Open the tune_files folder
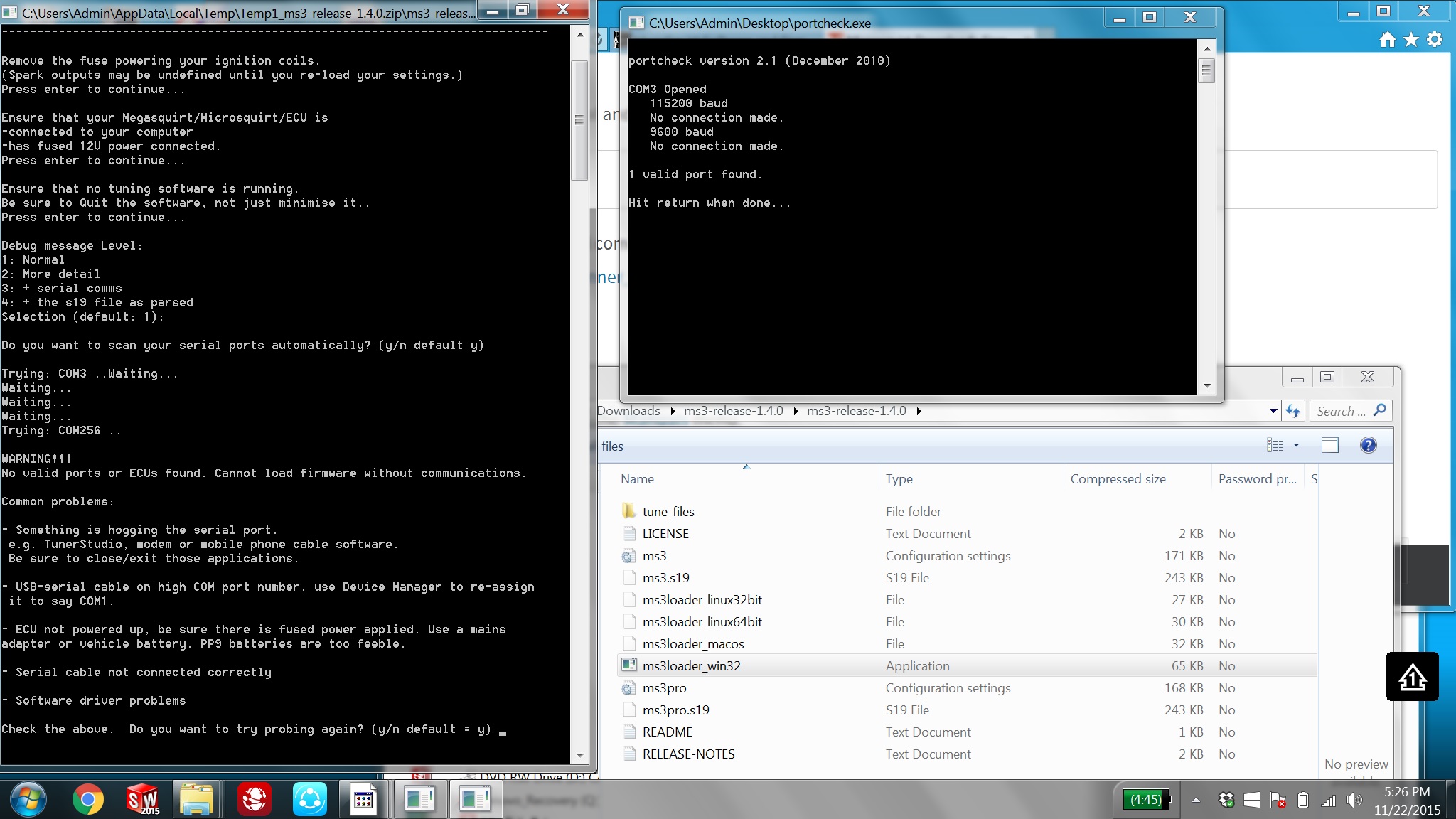Image resolution: width=1456 pixels, height=819 pixels. [x=668, y=512]
